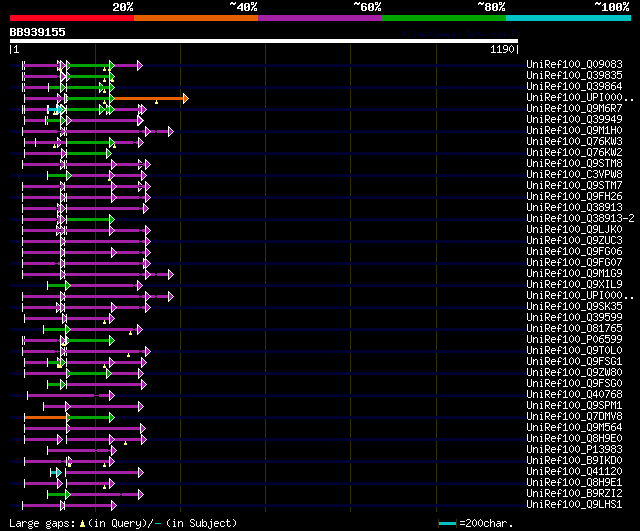Click the UniRef100_Q8H9E1 label
Image resolution: width=640 pixels, height=531 pixels.
pos(574,483)
